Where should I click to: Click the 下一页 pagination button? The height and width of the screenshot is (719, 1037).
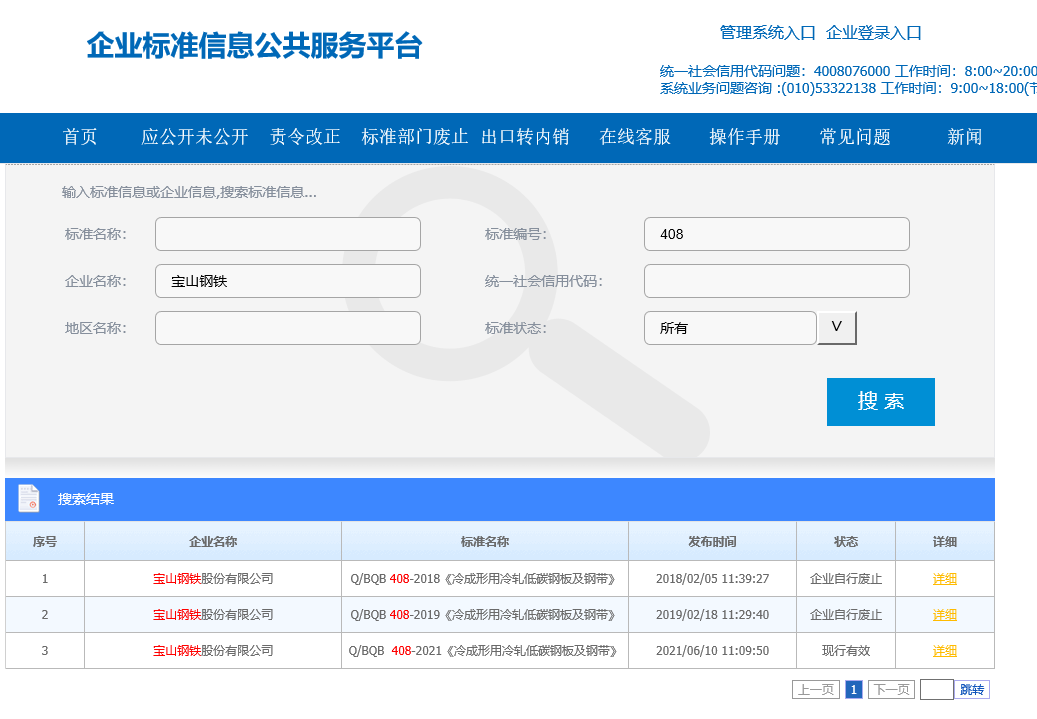click(891, 689)
